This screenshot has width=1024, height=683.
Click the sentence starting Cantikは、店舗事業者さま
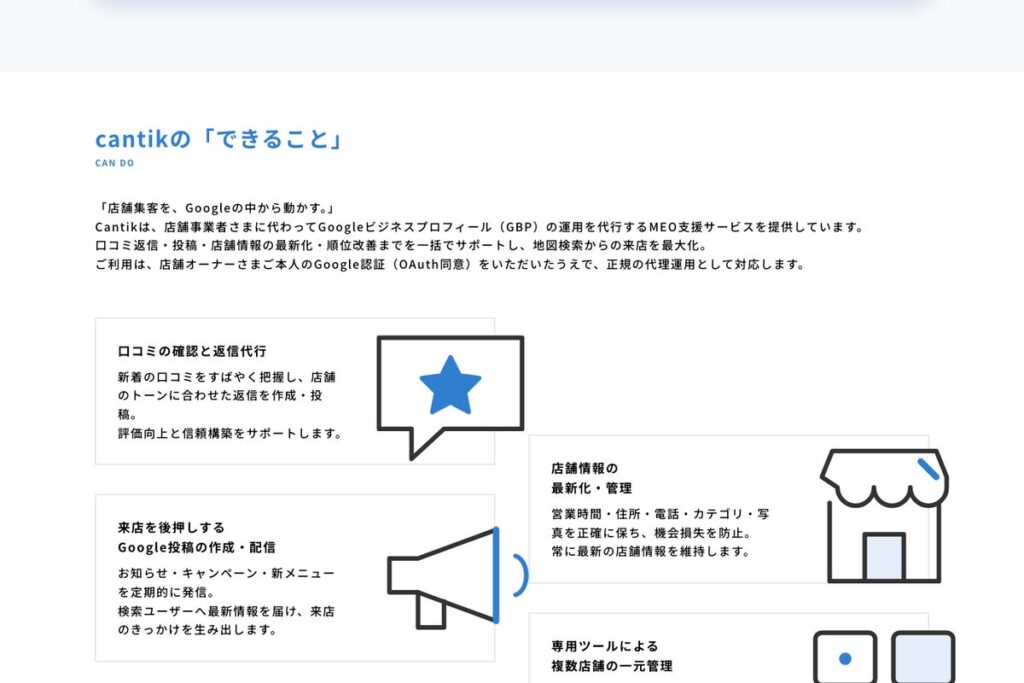pyautogui.click(x=480, y=227)
